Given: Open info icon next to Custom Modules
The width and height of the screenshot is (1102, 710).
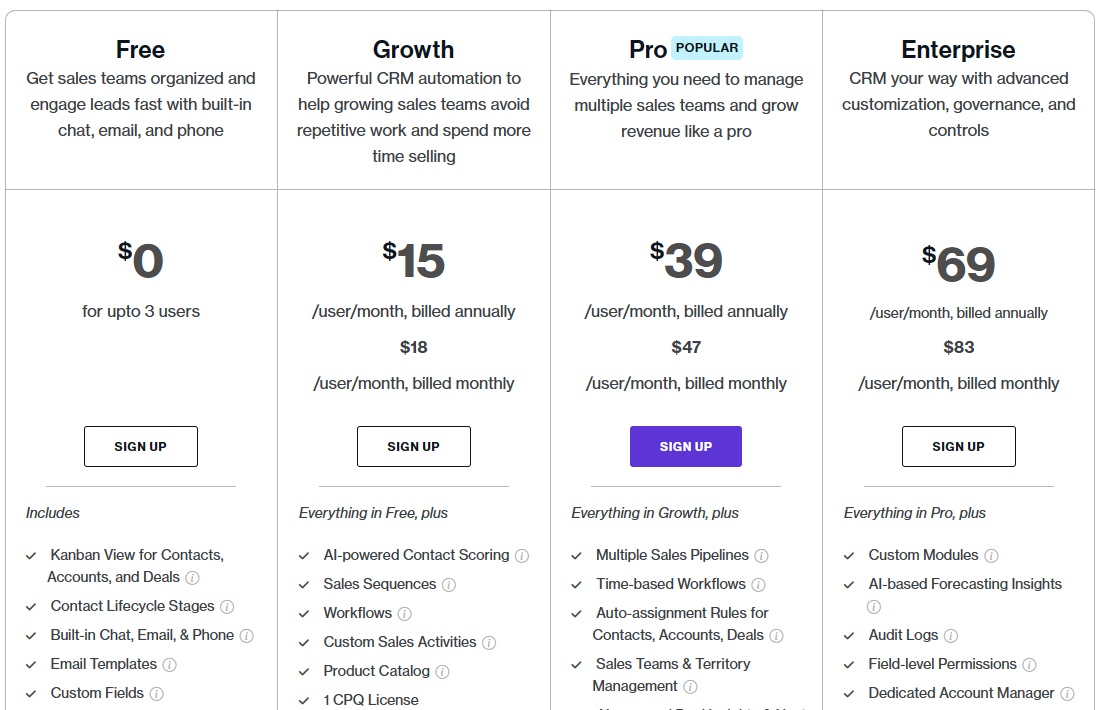Looking at the screenshot, I should [991, 556].
